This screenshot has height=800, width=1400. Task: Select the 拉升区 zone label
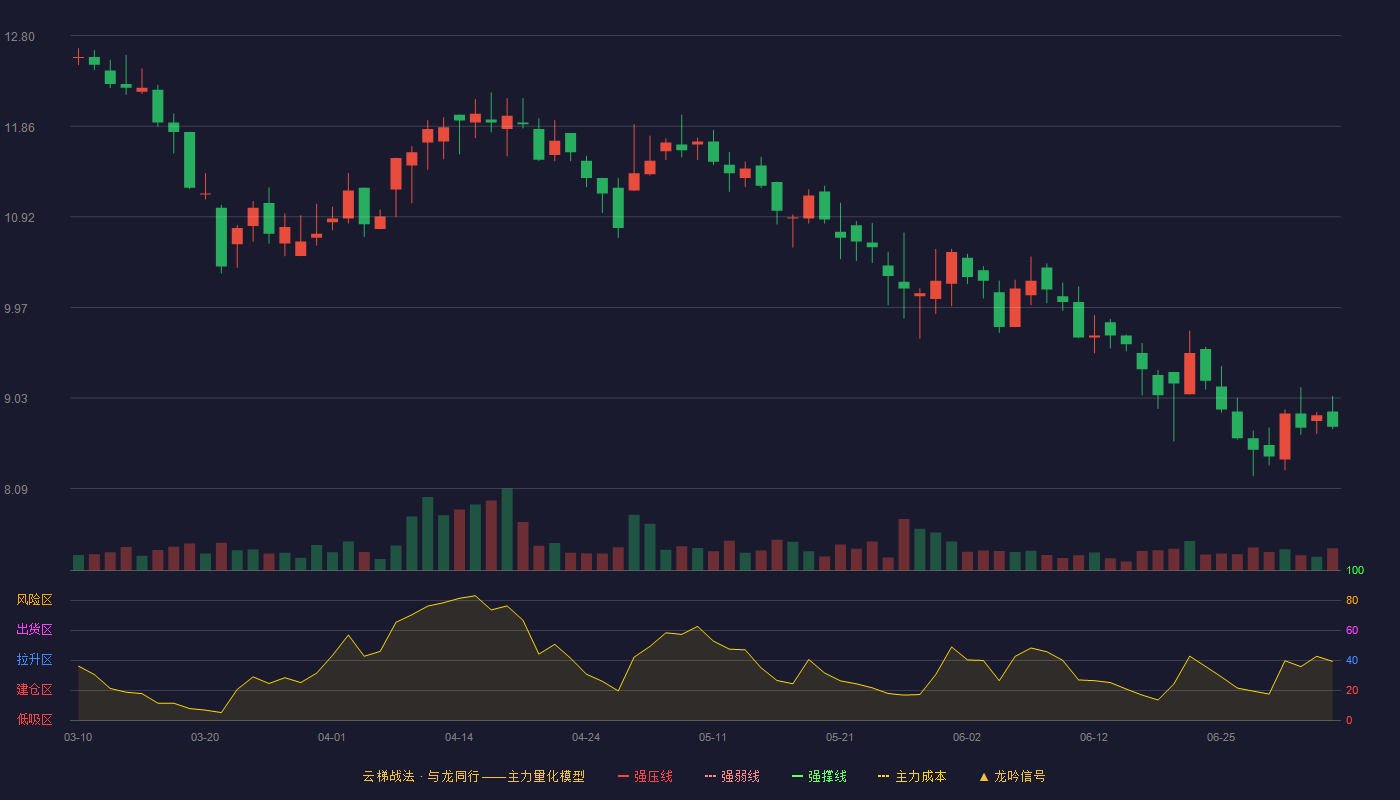click(34, 660)
